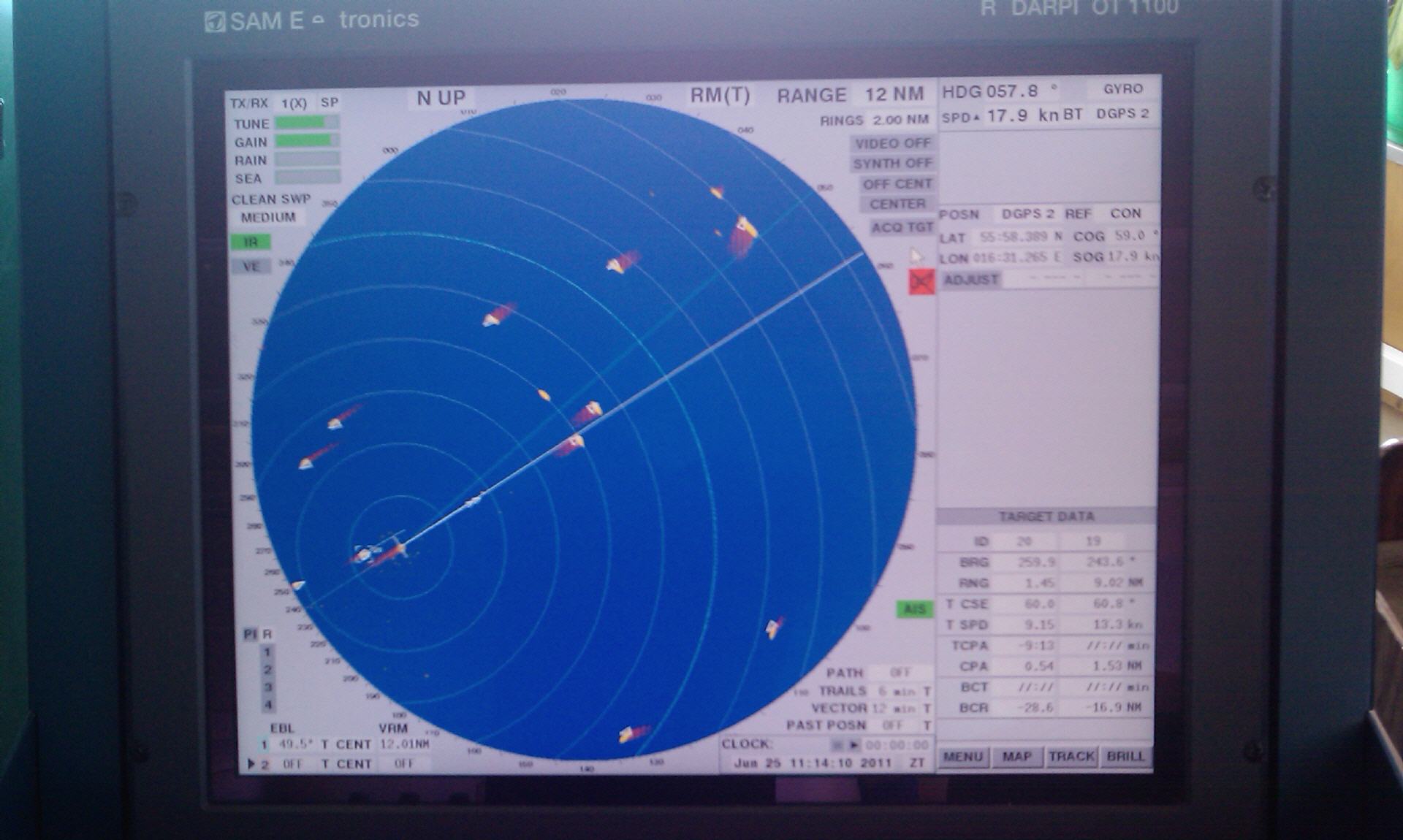This screenshot has height=840, width=1403.
Task: Toggle VRM 2 OFF state
Action: 403,764
